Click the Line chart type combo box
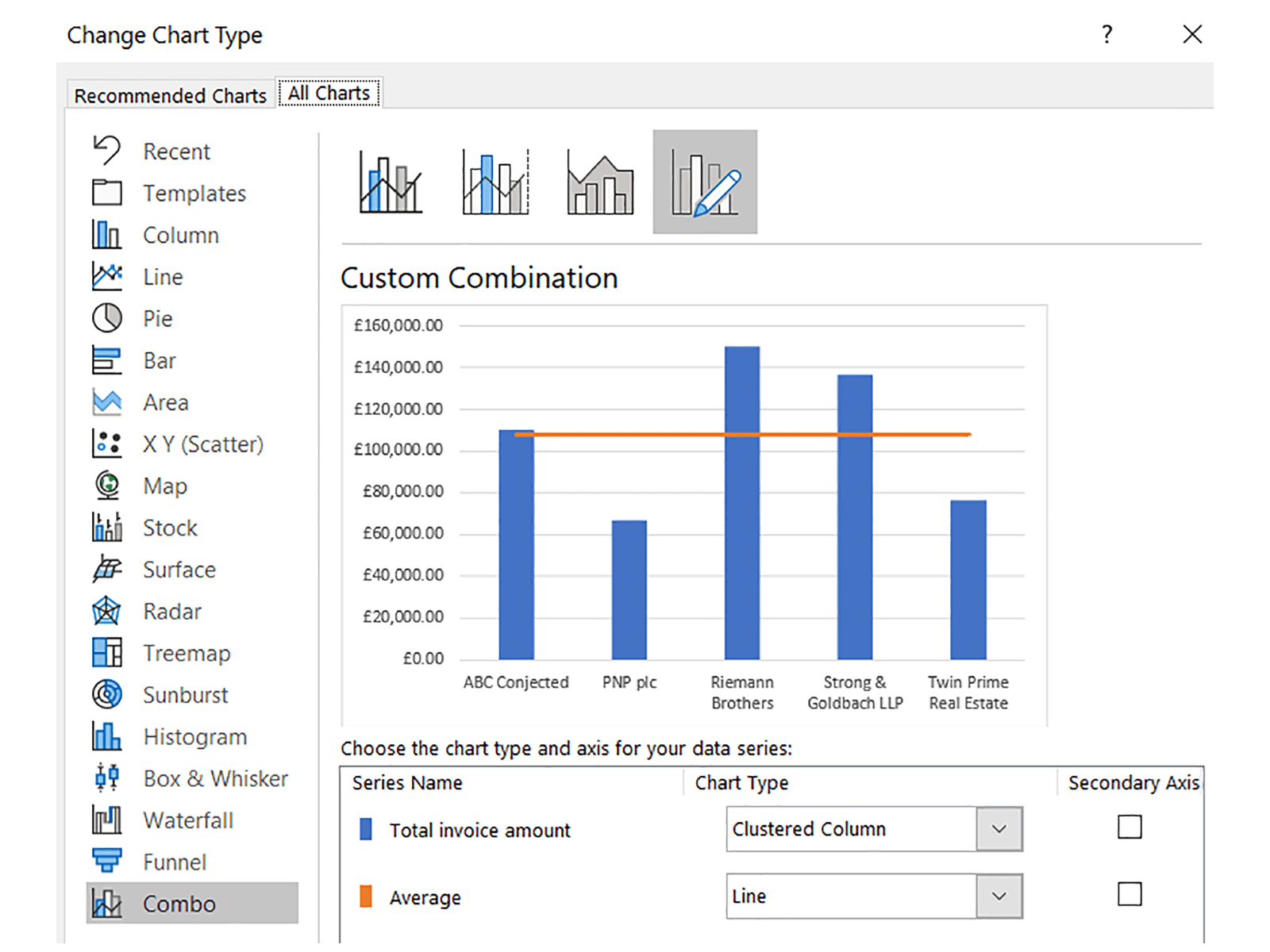The image size is (1270, 952). pyautogui.click(x=851, y=896)
